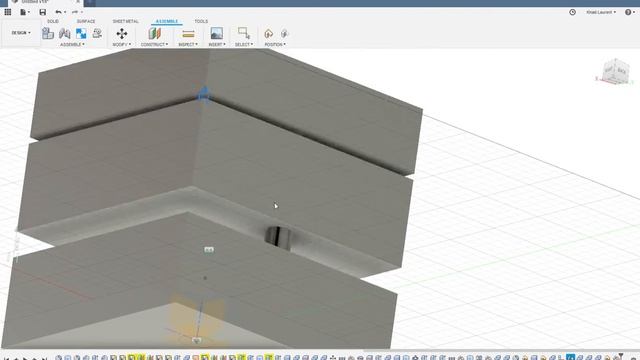
Task: Expand the ASSEMBLE panel menu
Action: tap(72, 44)
